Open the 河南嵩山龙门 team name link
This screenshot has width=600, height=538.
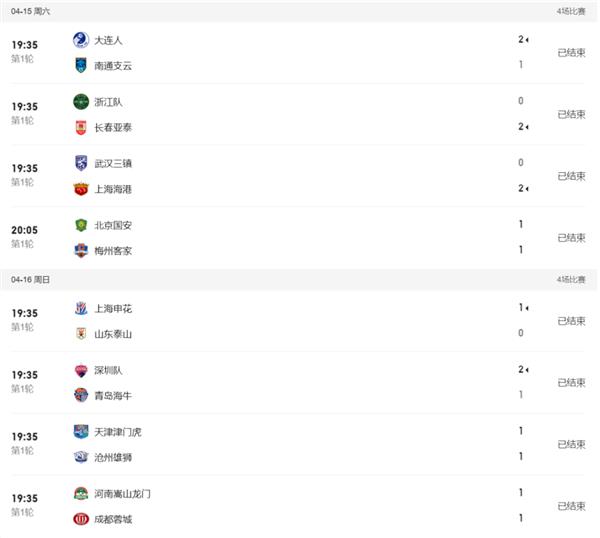tap(123, 493)
